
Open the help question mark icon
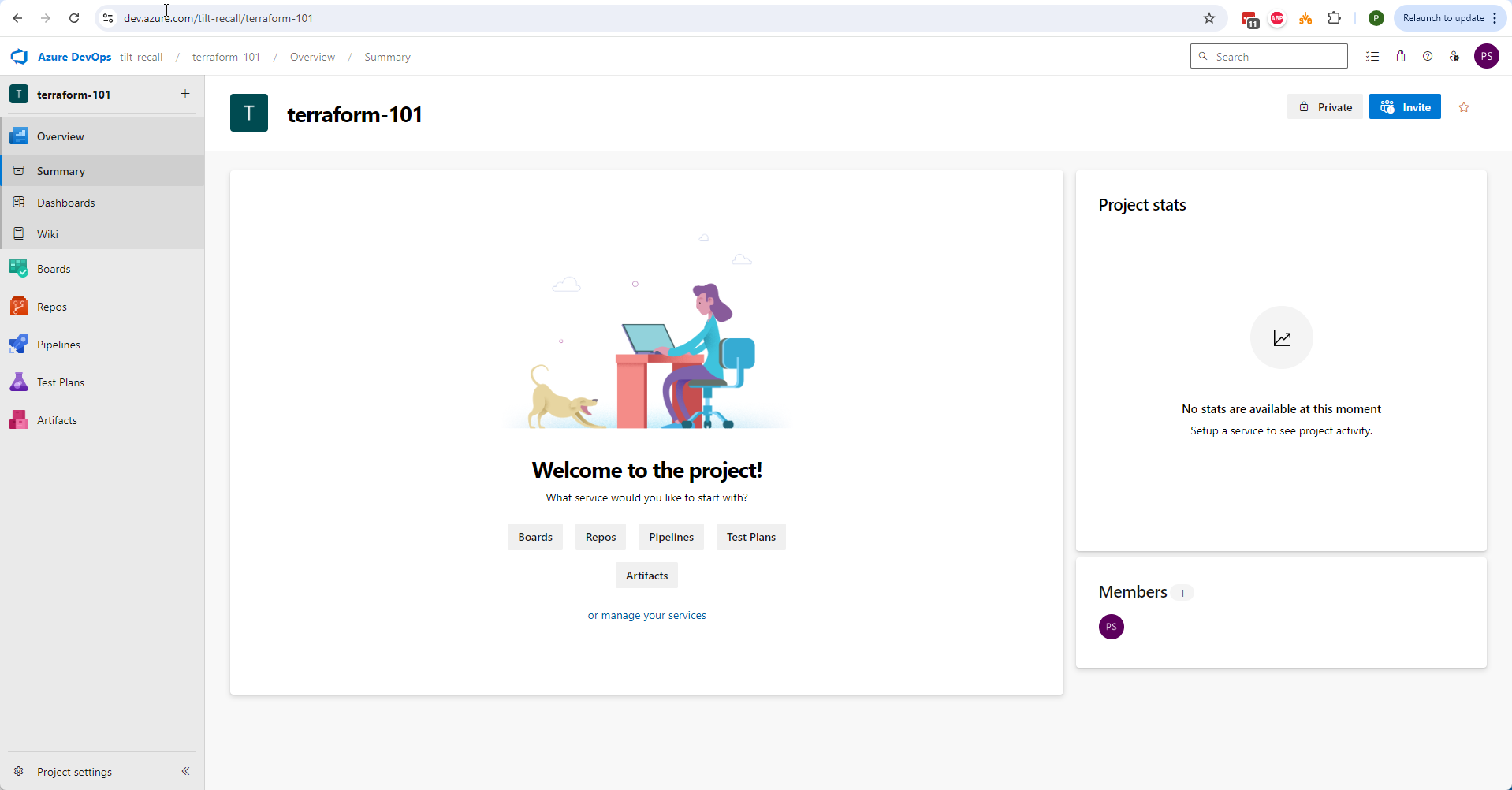click(x=1428, y=56)
